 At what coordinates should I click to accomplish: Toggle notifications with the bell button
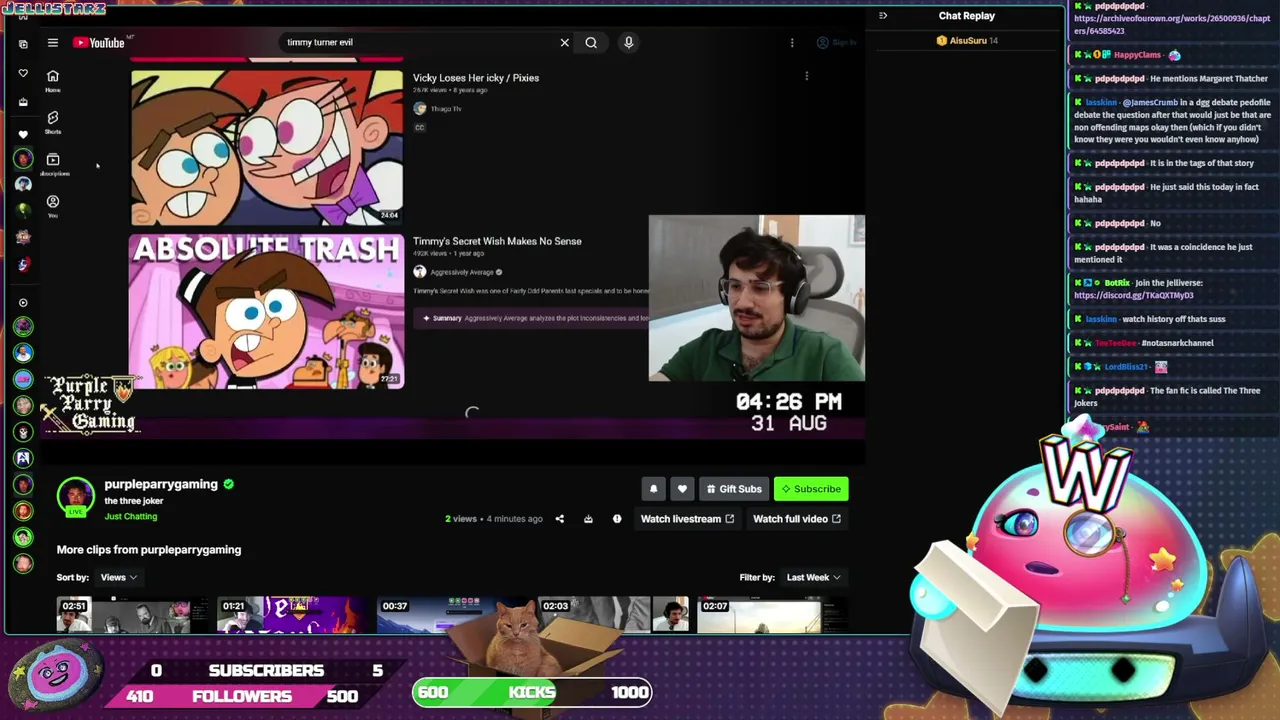pyautogui.click(x=654, y=489)
